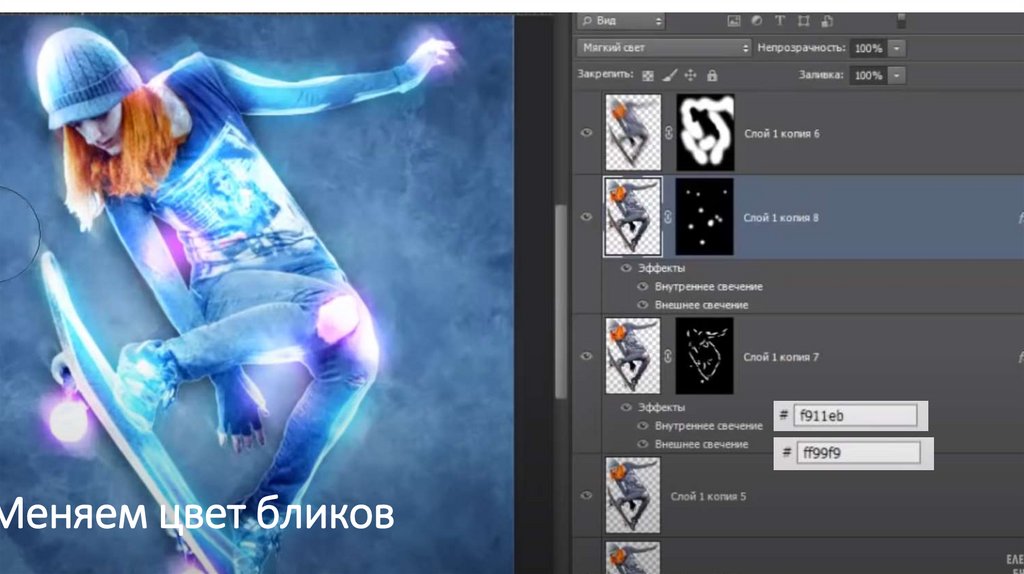Click the f911eb hex color field

click(855, 415)
